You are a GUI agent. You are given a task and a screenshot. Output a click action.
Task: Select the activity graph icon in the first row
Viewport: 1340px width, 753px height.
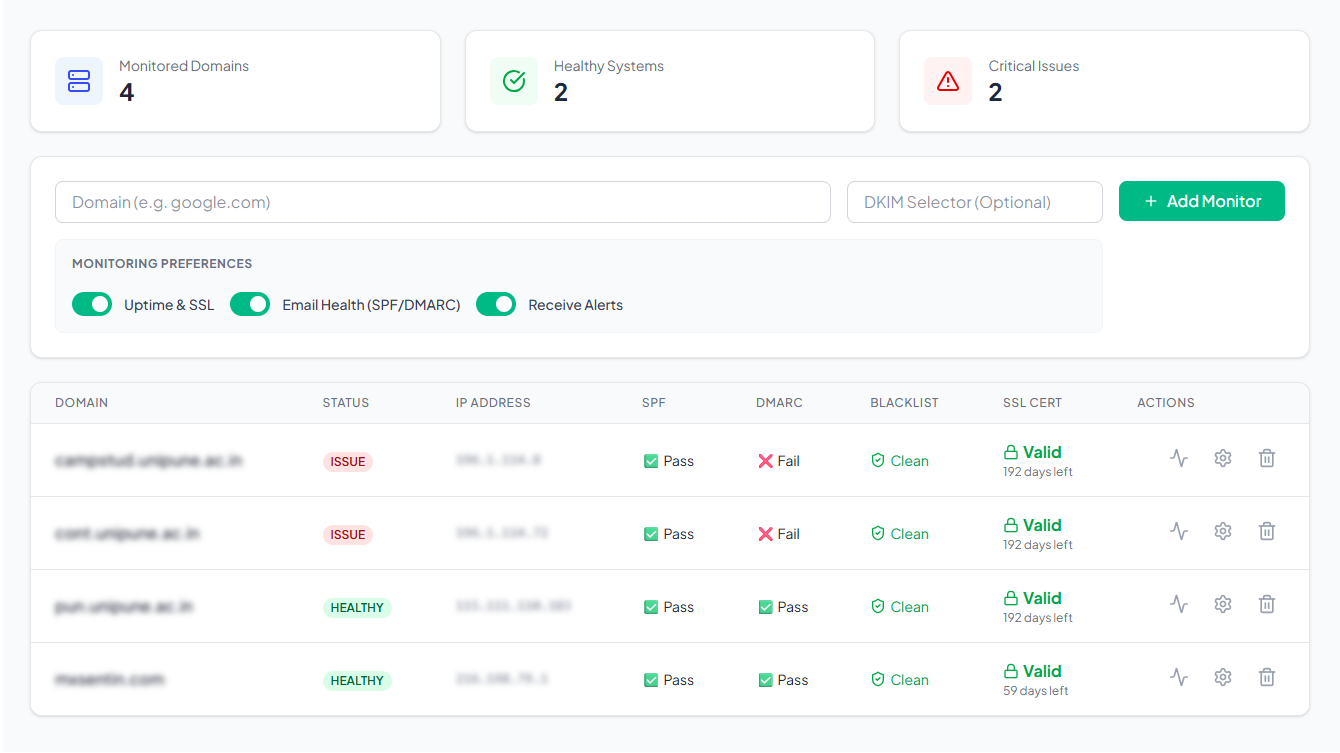pyautogui.click(x=1179, y=458)
